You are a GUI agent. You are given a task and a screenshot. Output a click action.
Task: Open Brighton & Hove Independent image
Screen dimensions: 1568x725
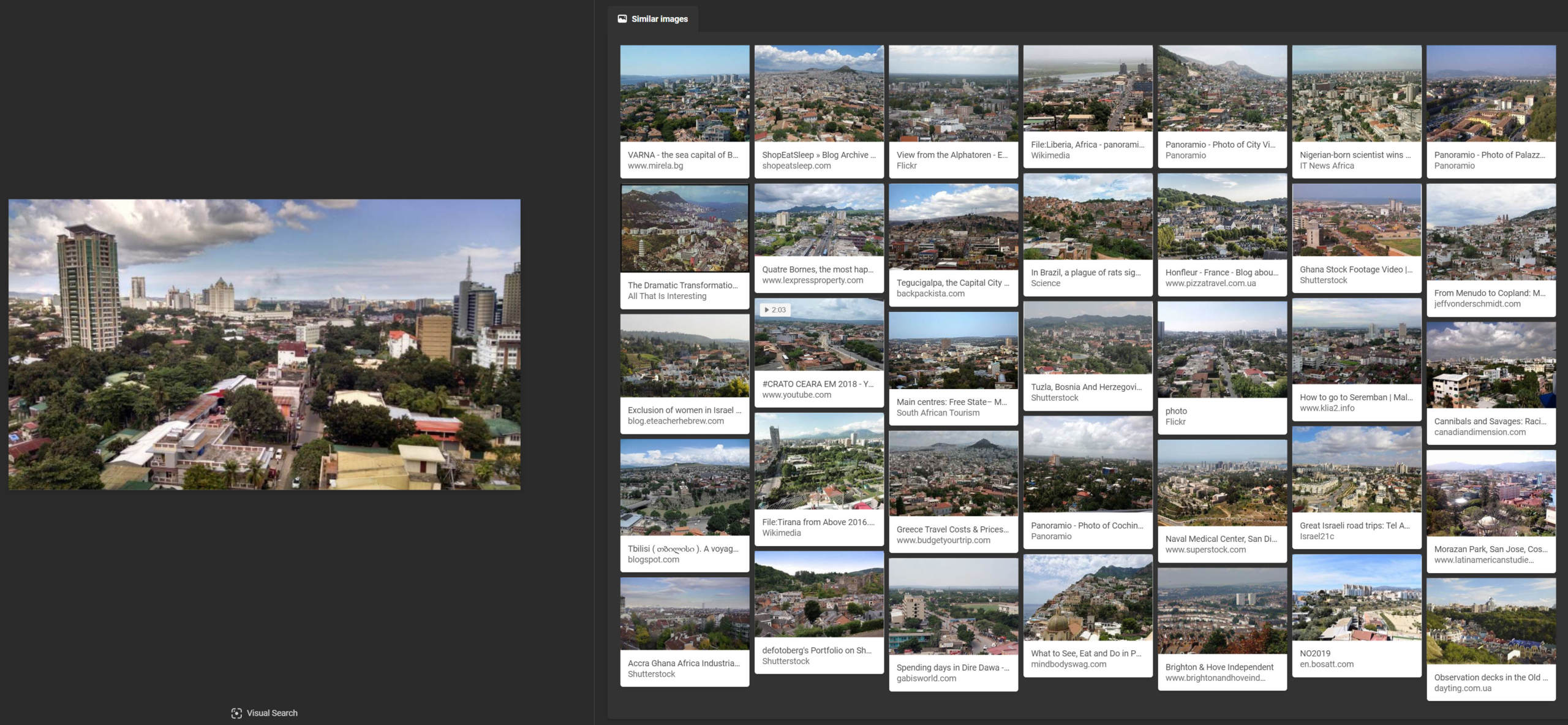click(x=1223, y=611)
